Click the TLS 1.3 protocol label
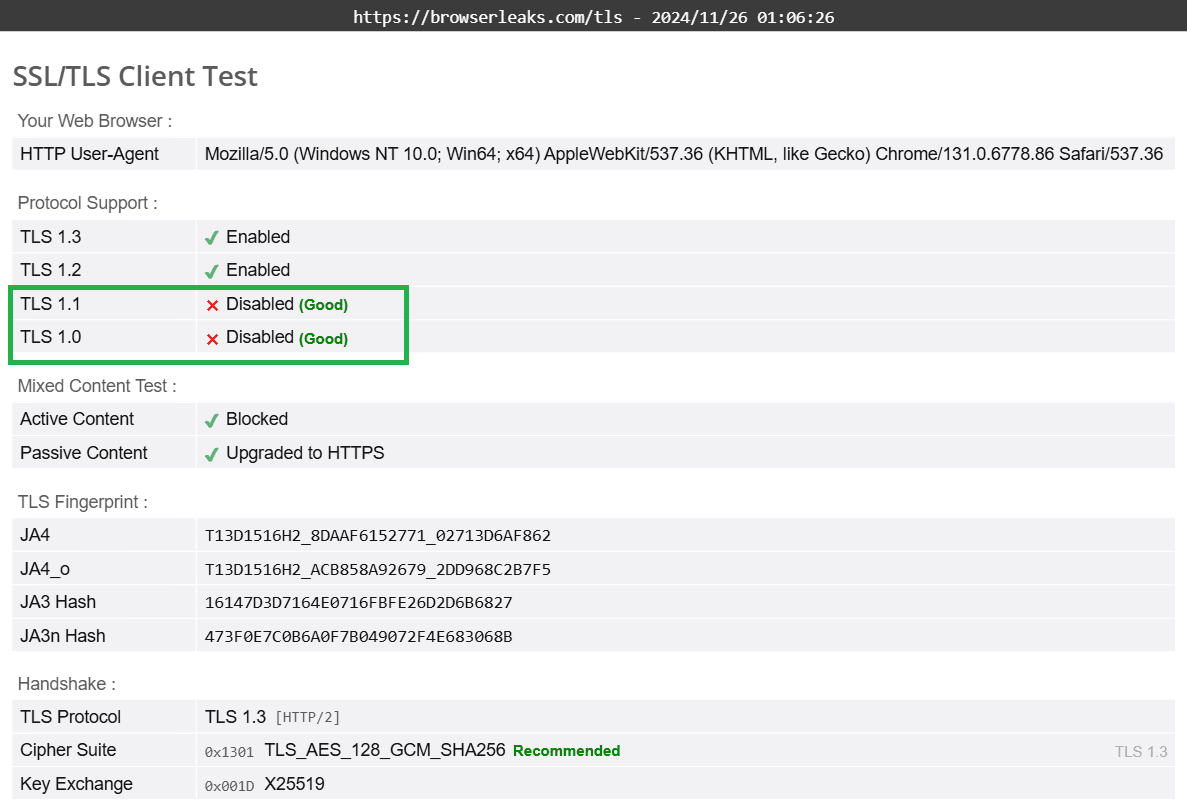The width and height of the screenshot is (1187, 803). pyautogui.click(x=51, y=237)
